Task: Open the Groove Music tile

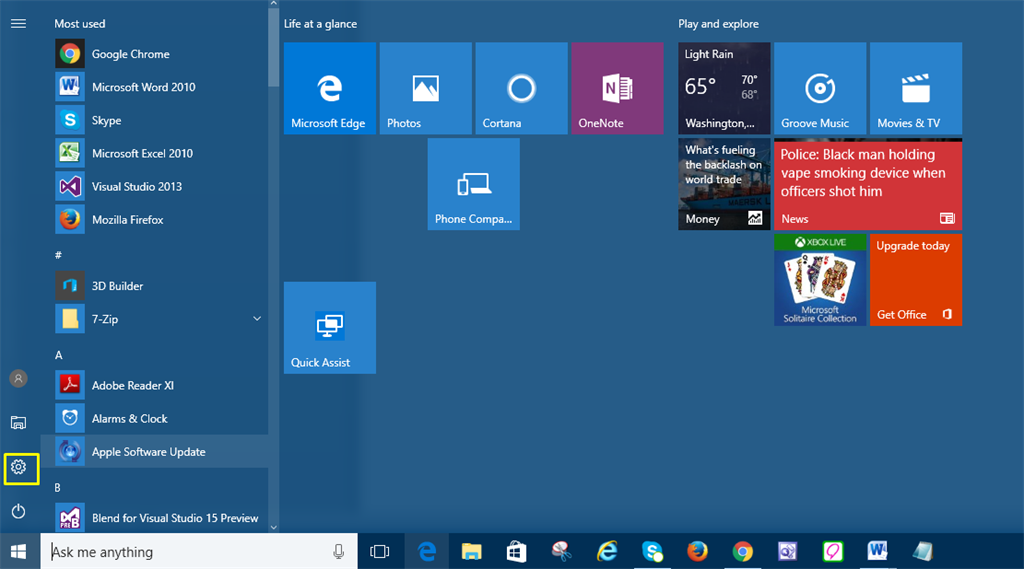Action: [819, 88]
